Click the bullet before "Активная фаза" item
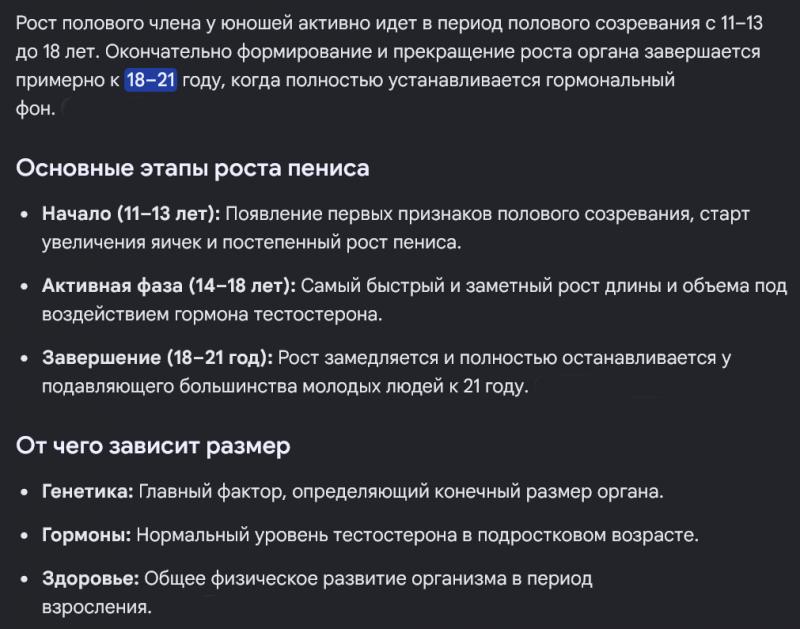The width and height of the screenshot is (800, 629). click(24, 286)
